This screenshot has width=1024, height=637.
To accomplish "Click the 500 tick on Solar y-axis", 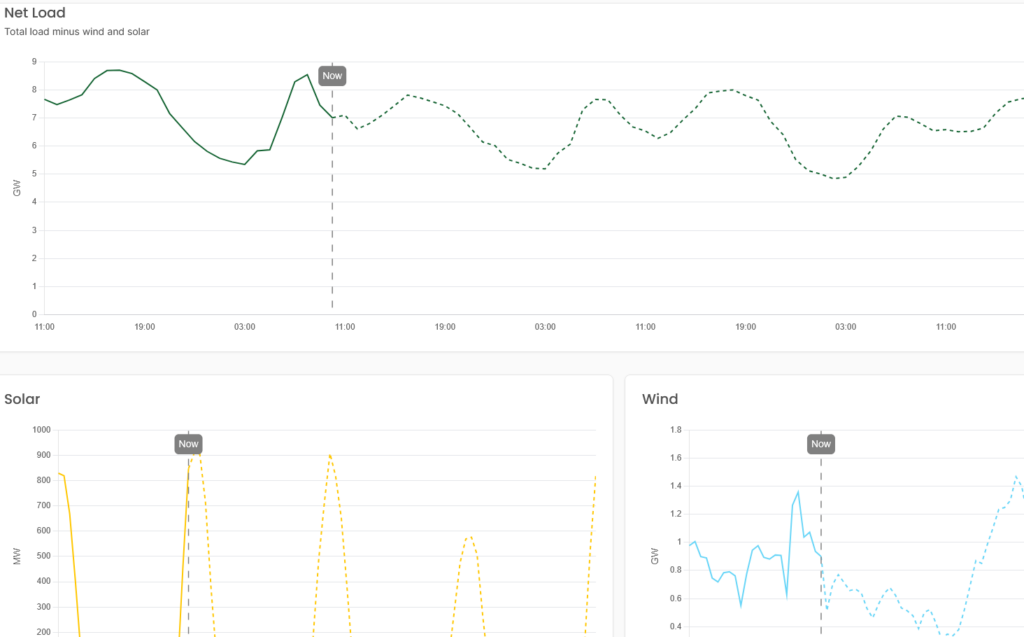I will 41,557.
